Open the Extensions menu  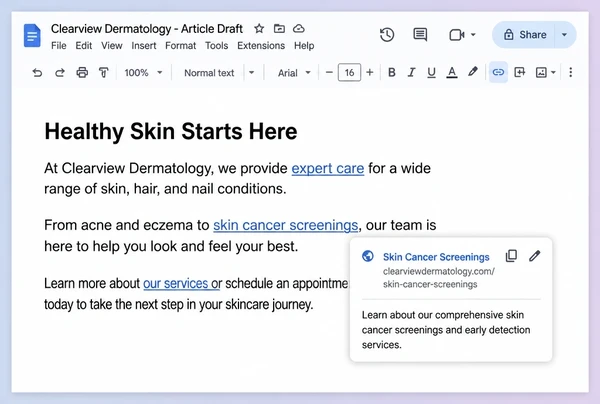[261, 46]
